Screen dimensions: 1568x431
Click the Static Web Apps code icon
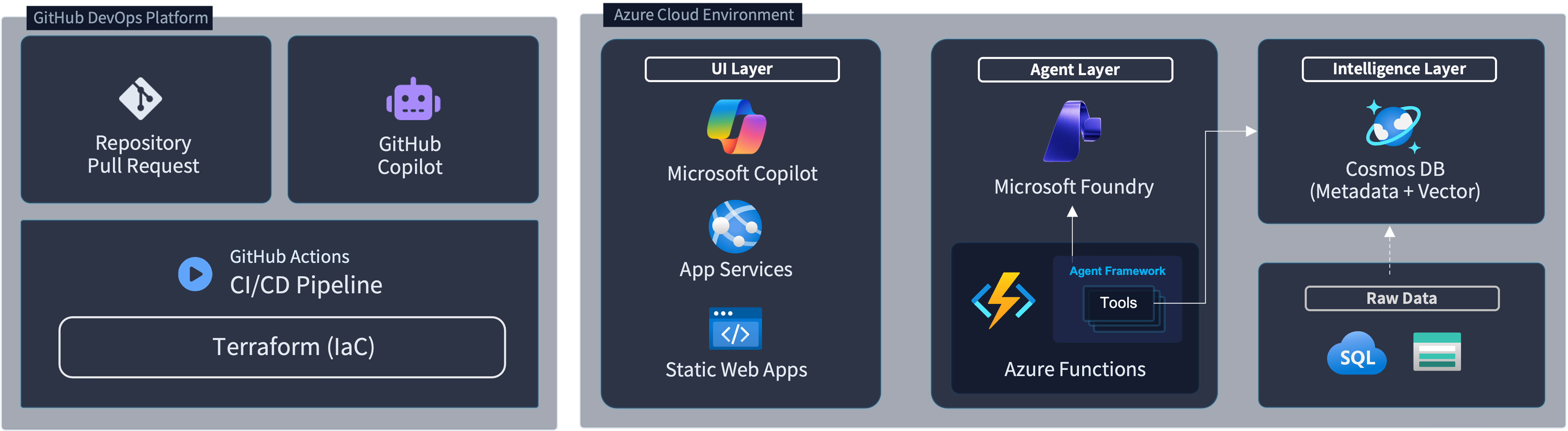point(735,329)
